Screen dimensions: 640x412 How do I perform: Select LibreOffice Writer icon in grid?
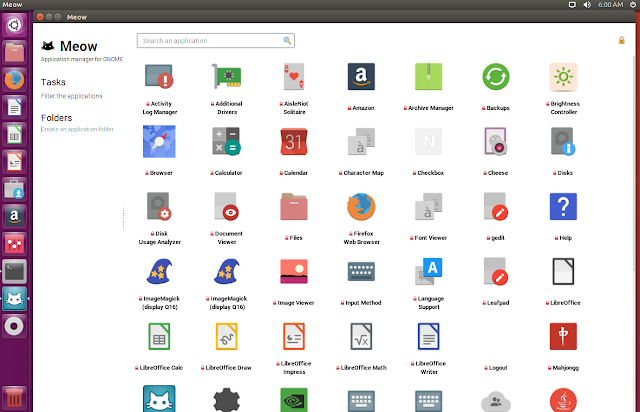coord(429,336)
